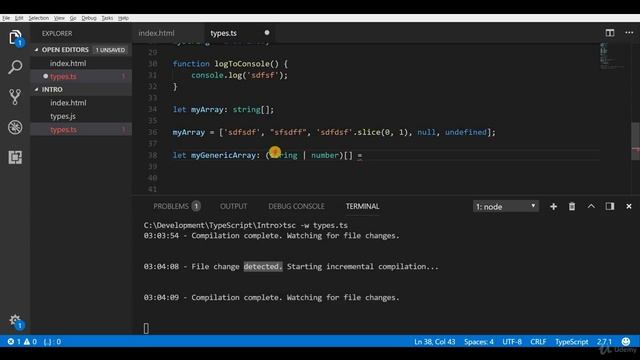
Task: Open the Manage gear icon
Action: point(15,321)
